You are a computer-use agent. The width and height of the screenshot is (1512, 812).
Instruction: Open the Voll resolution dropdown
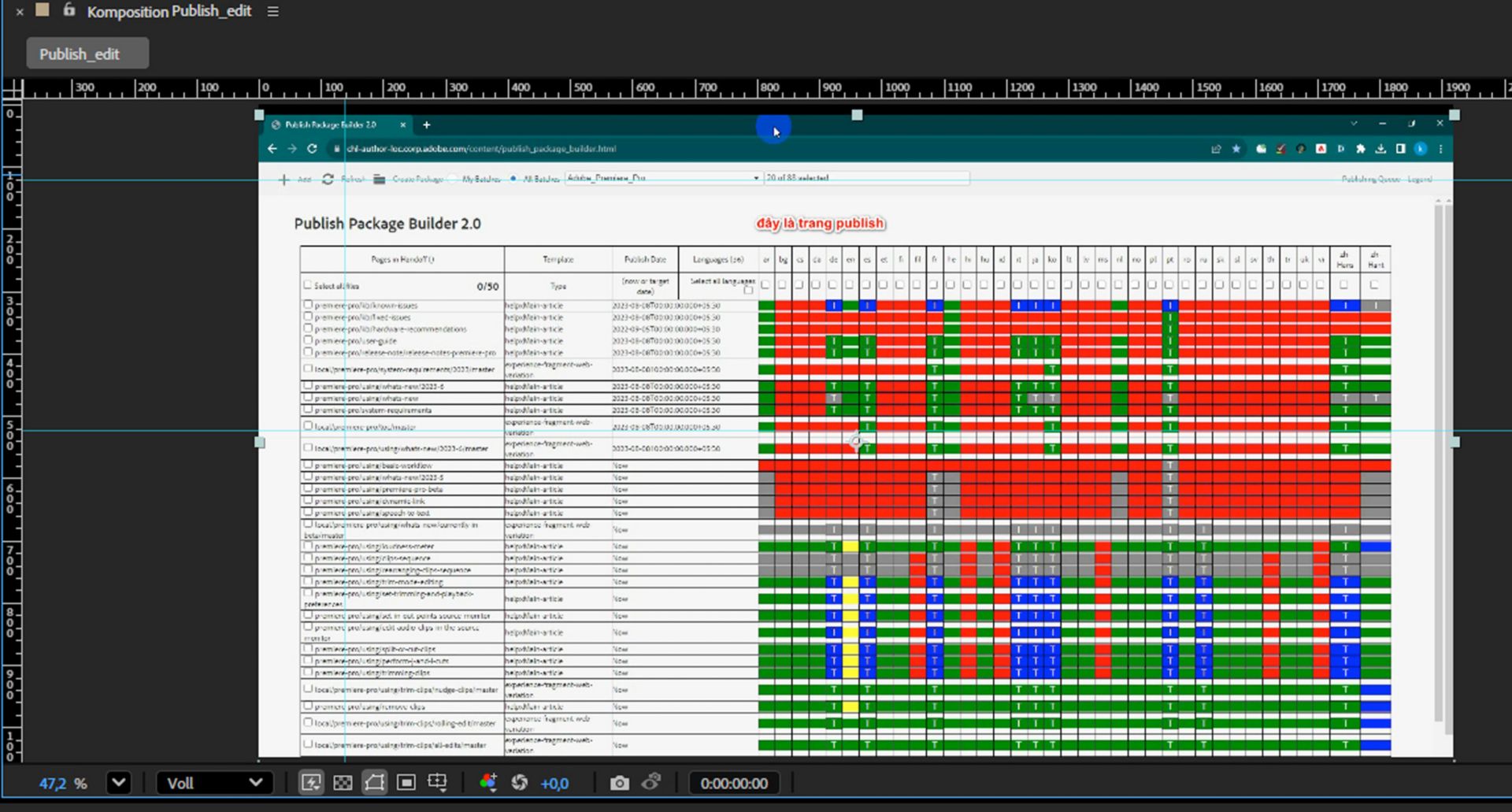click(x=215, y=783)
